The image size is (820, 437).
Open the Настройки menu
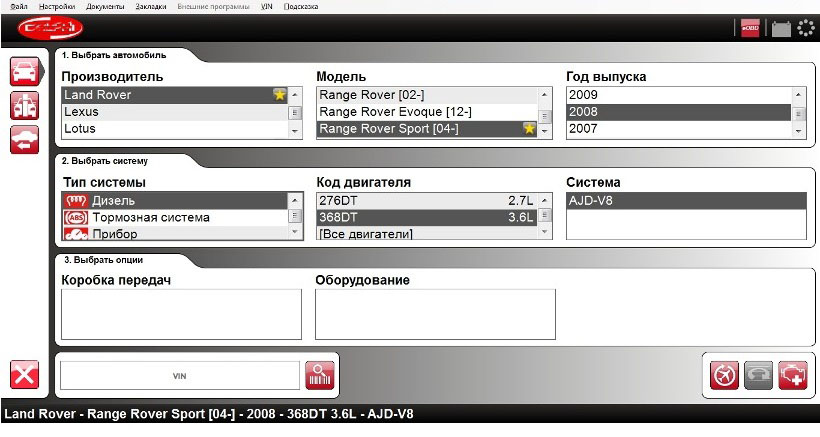click(x=57, y=7)
